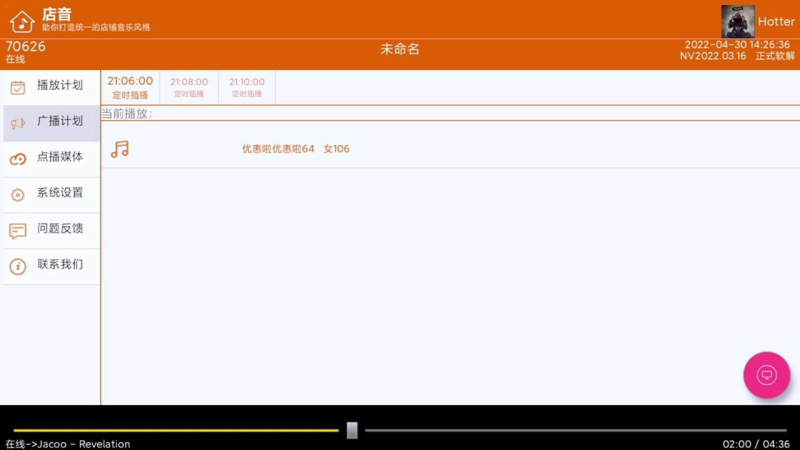800x450 pixels.
Task: Click the music note icon beside current track
Action: pos(120,149)
